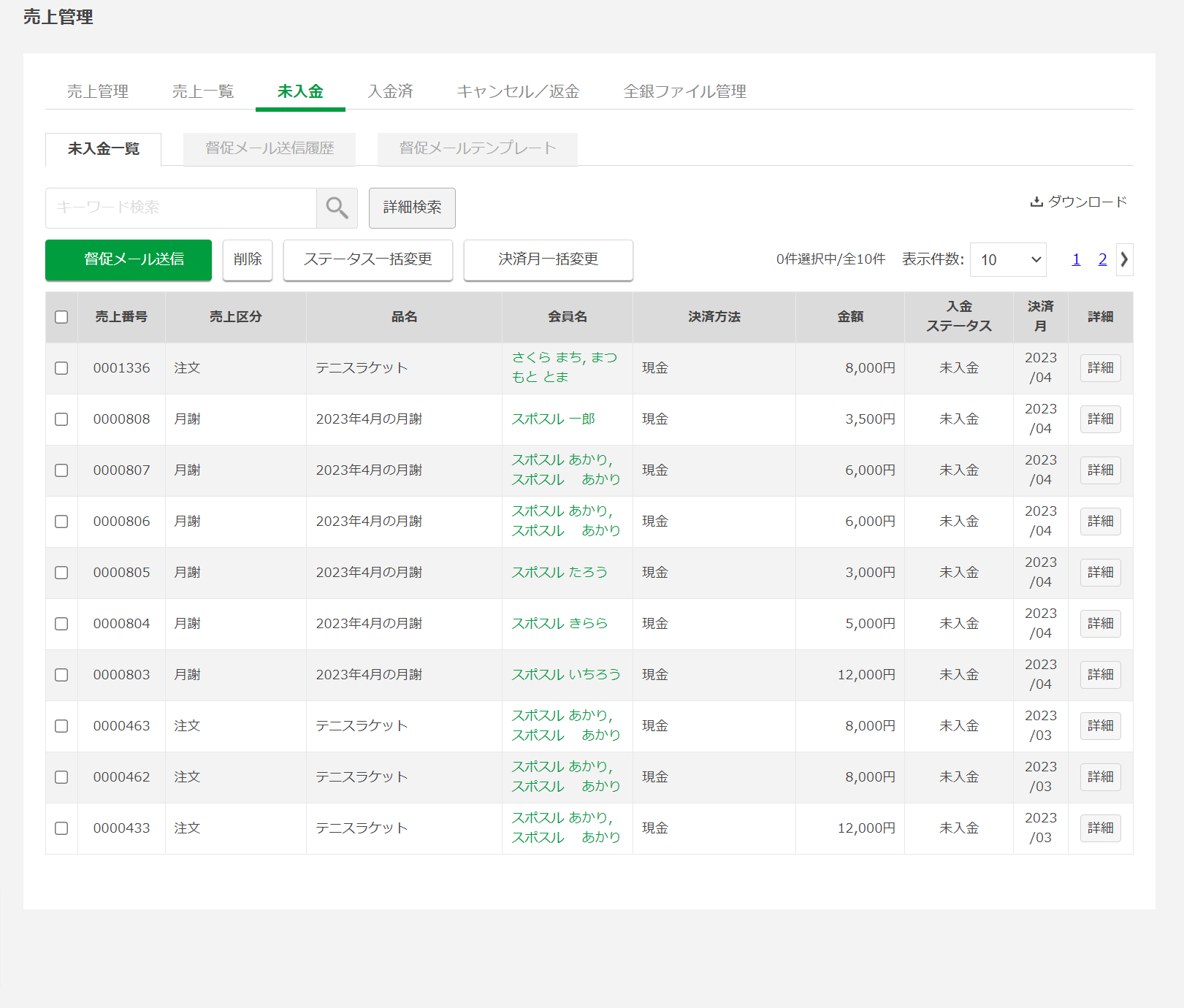Click sale number 0000803 cell
1184x1008 pixels.
point(121,675)
